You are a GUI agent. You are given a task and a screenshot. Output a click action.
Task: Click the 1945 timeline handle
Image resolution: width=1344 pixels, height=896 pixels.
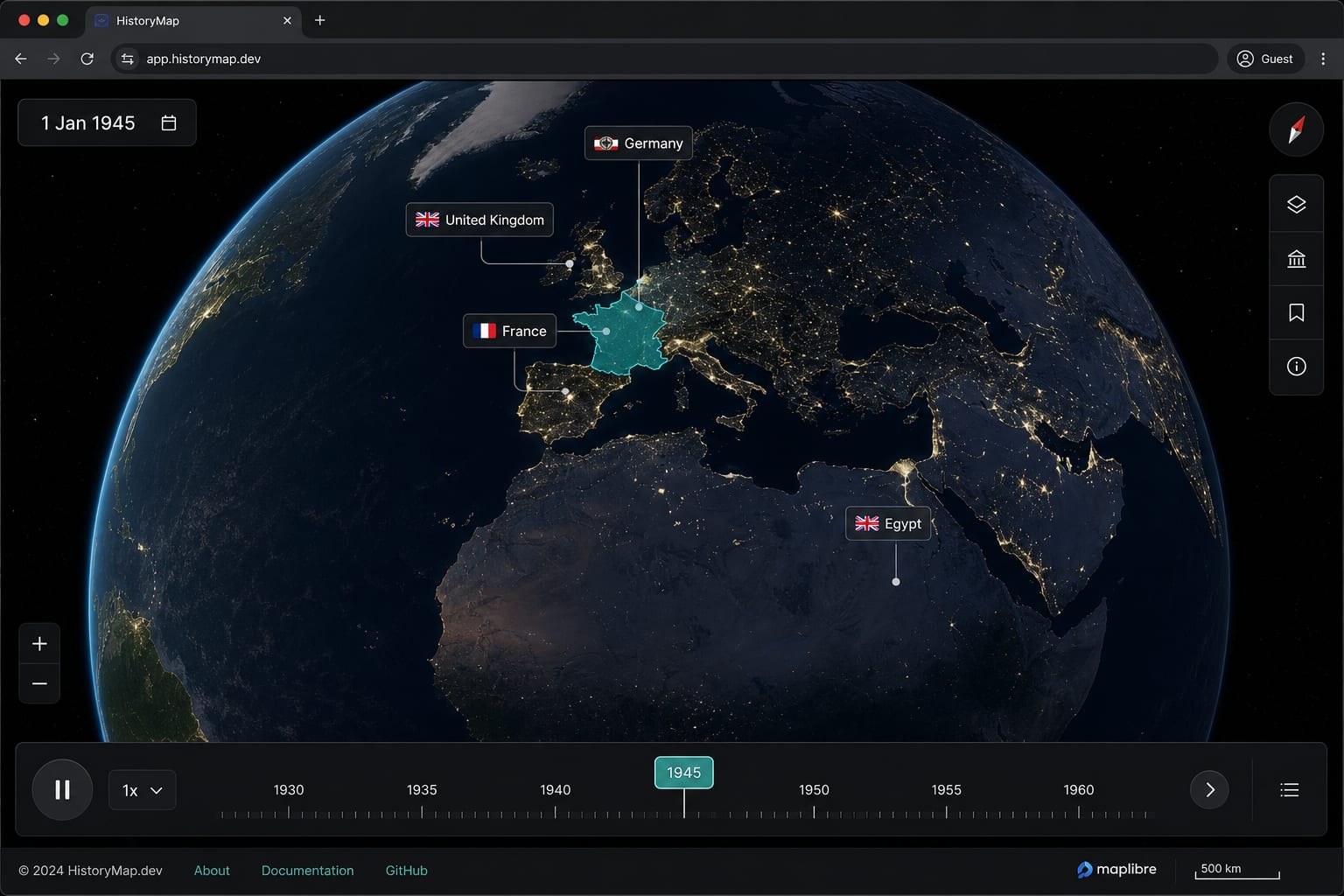pos(684,773)
